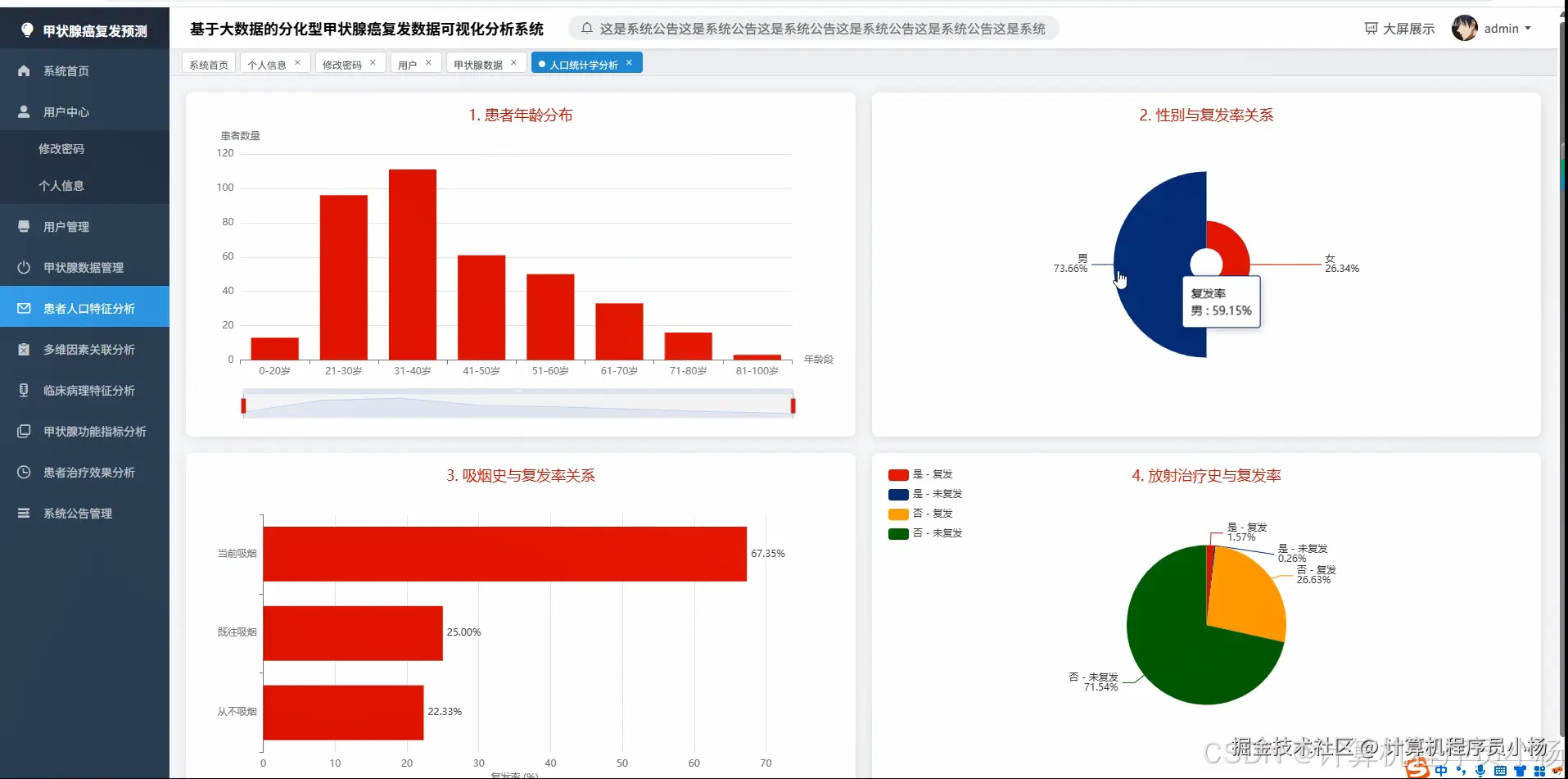Open the soft keyboard icon in IME bar
The image size is (1568, 779).
pyautogui.click(x=1500, y=771)
